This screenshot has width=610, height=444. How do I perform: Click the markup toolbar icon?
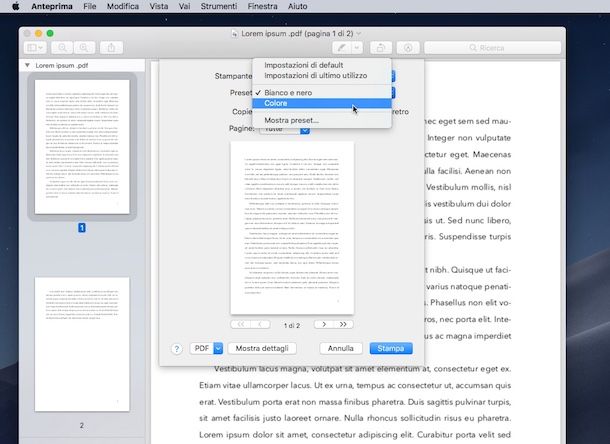408,47
